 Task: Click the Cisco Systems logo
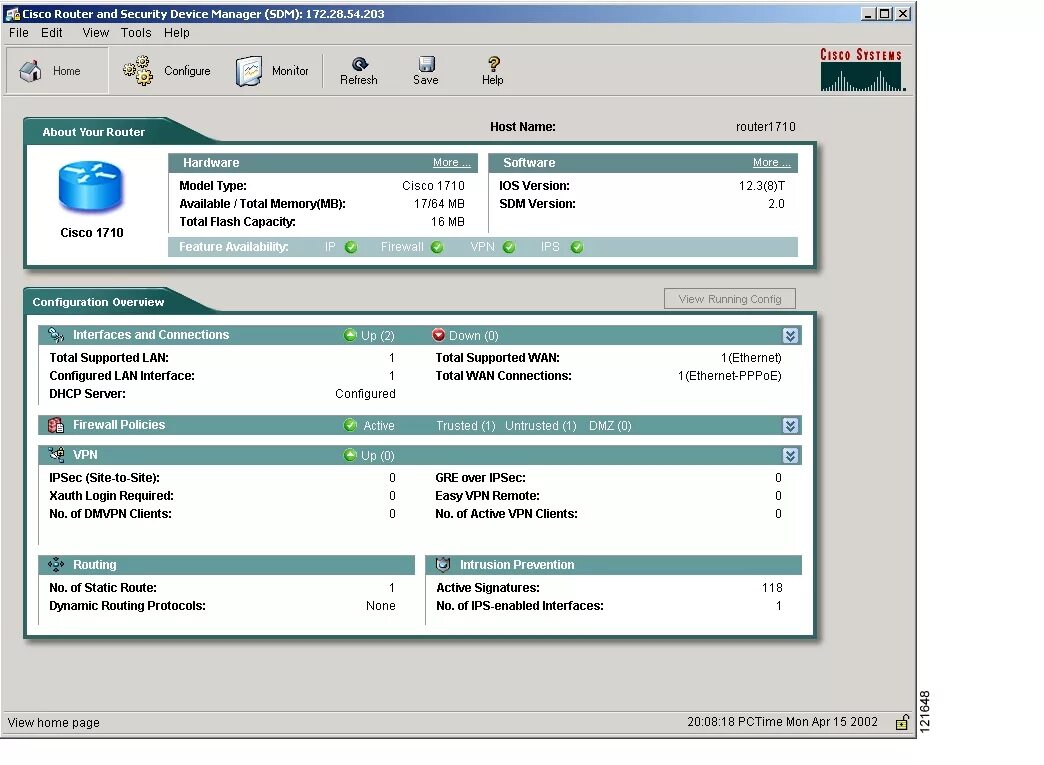[861, 69]
